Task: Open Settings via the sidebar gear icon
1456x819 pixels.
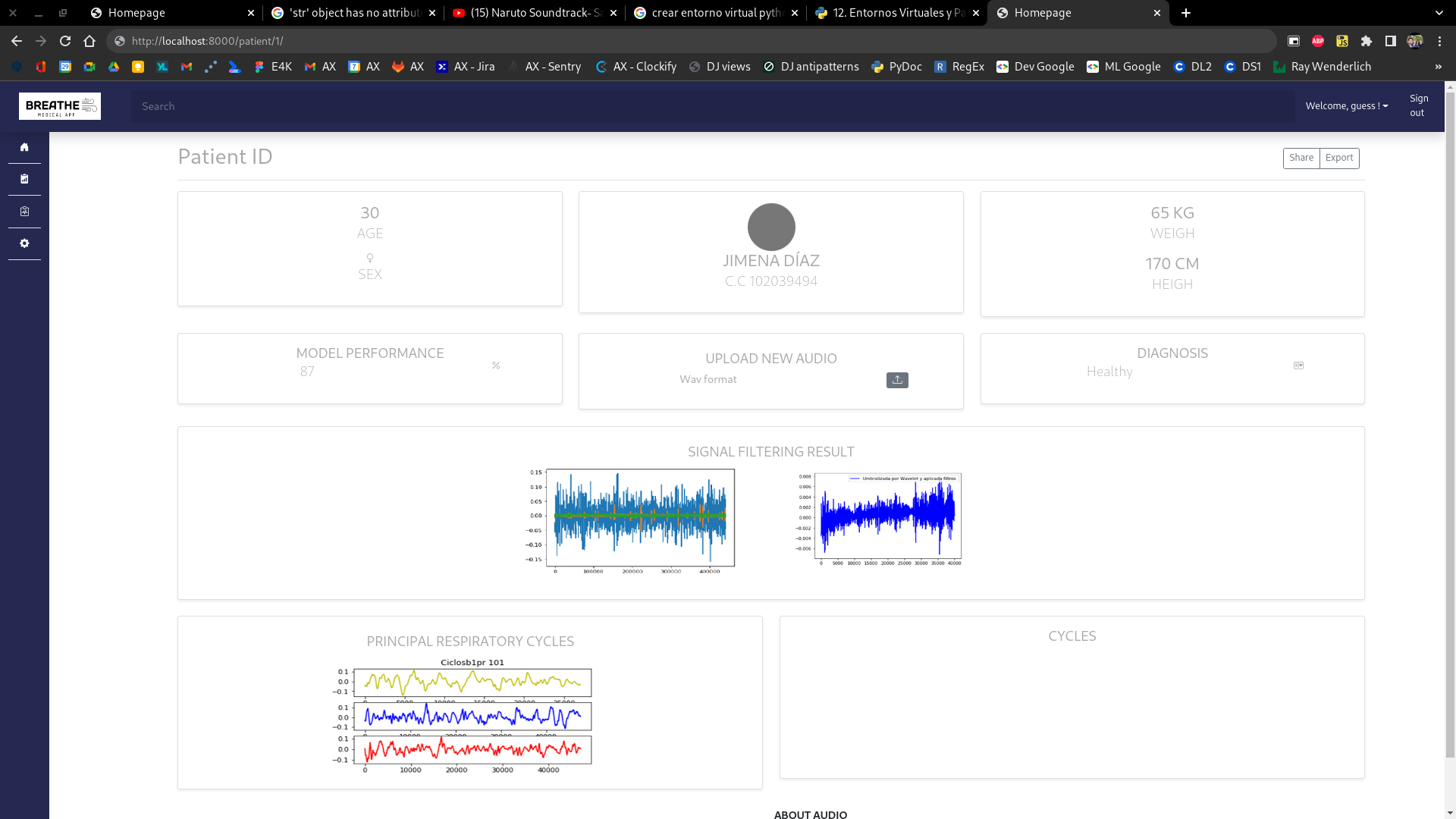Action: point(24,243)
